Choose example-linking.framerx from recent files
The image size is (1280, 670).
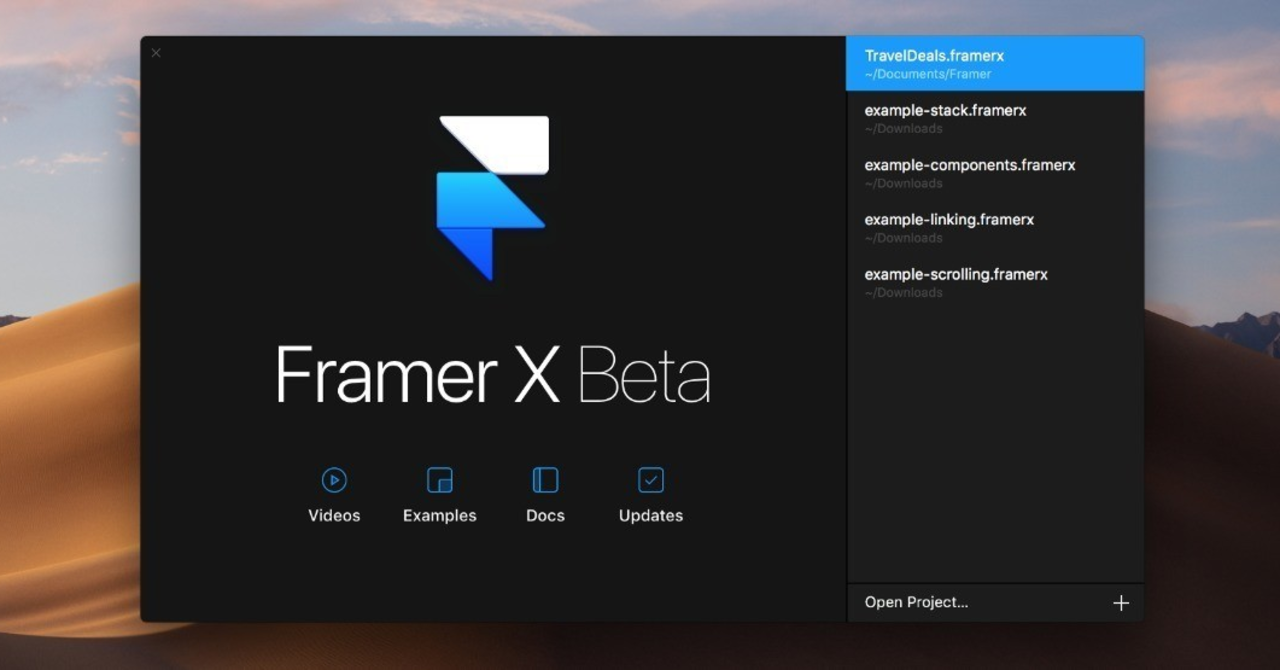coord(995,228)
